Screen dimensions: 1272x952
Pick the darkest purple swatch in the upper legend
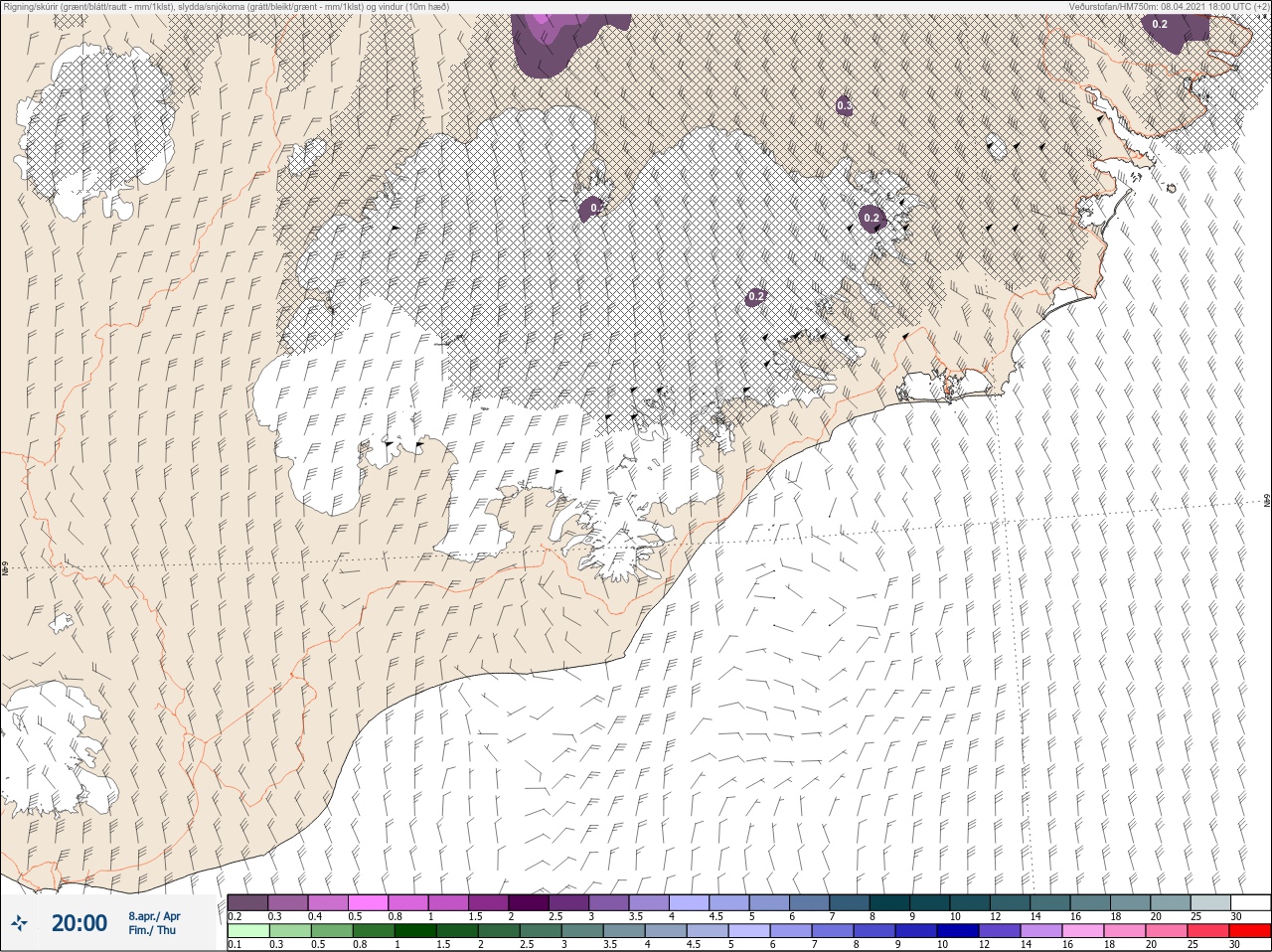[x=529, y=902]
